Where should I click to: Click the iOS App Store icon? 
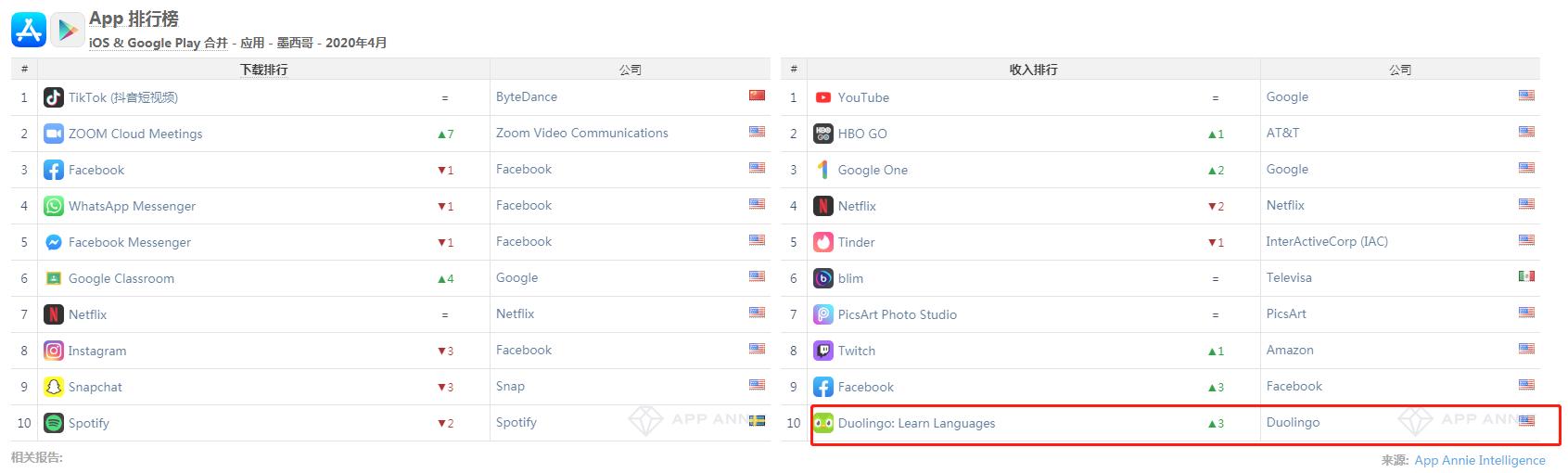[x=29, y=31]
